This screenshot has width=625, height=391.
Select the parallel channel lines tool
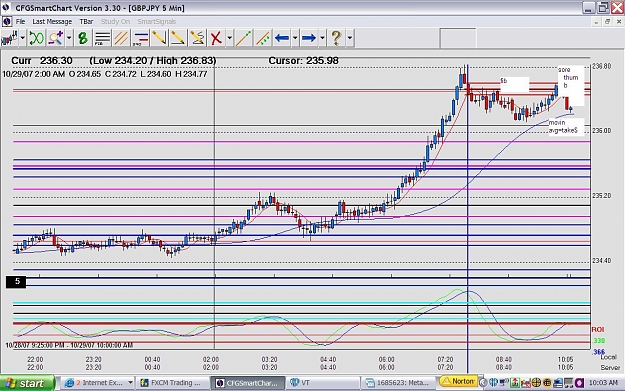121,38
